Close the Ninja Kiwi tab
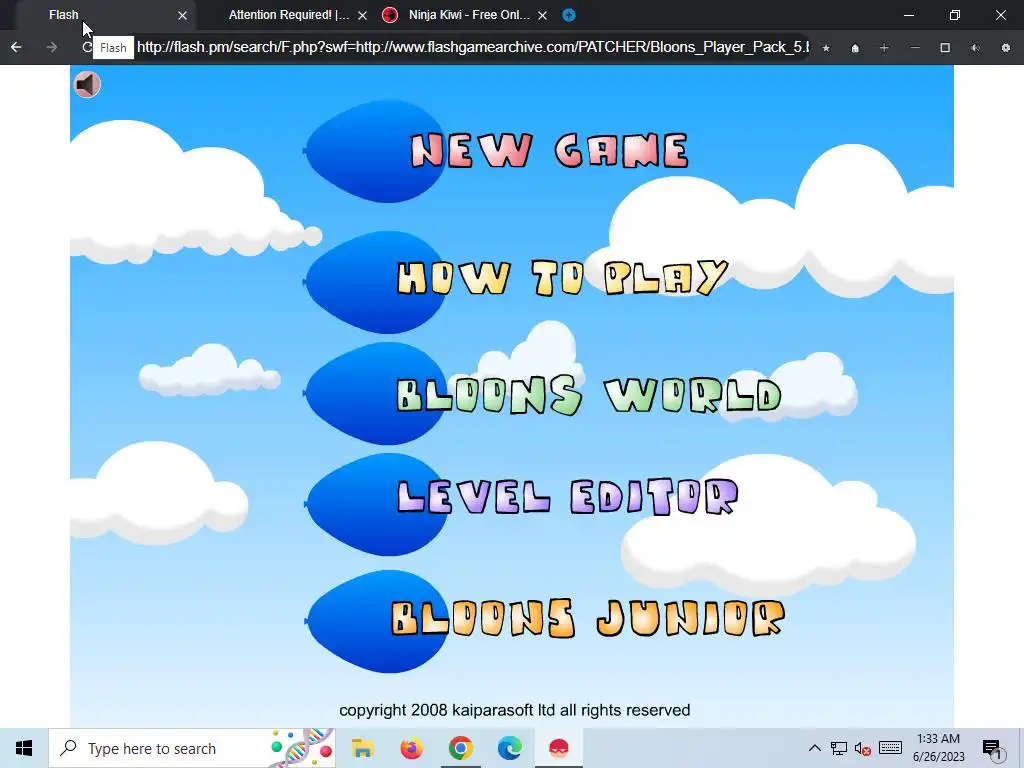The width and height of the screenshot is (1024, 768). click(x=543, y=15)
